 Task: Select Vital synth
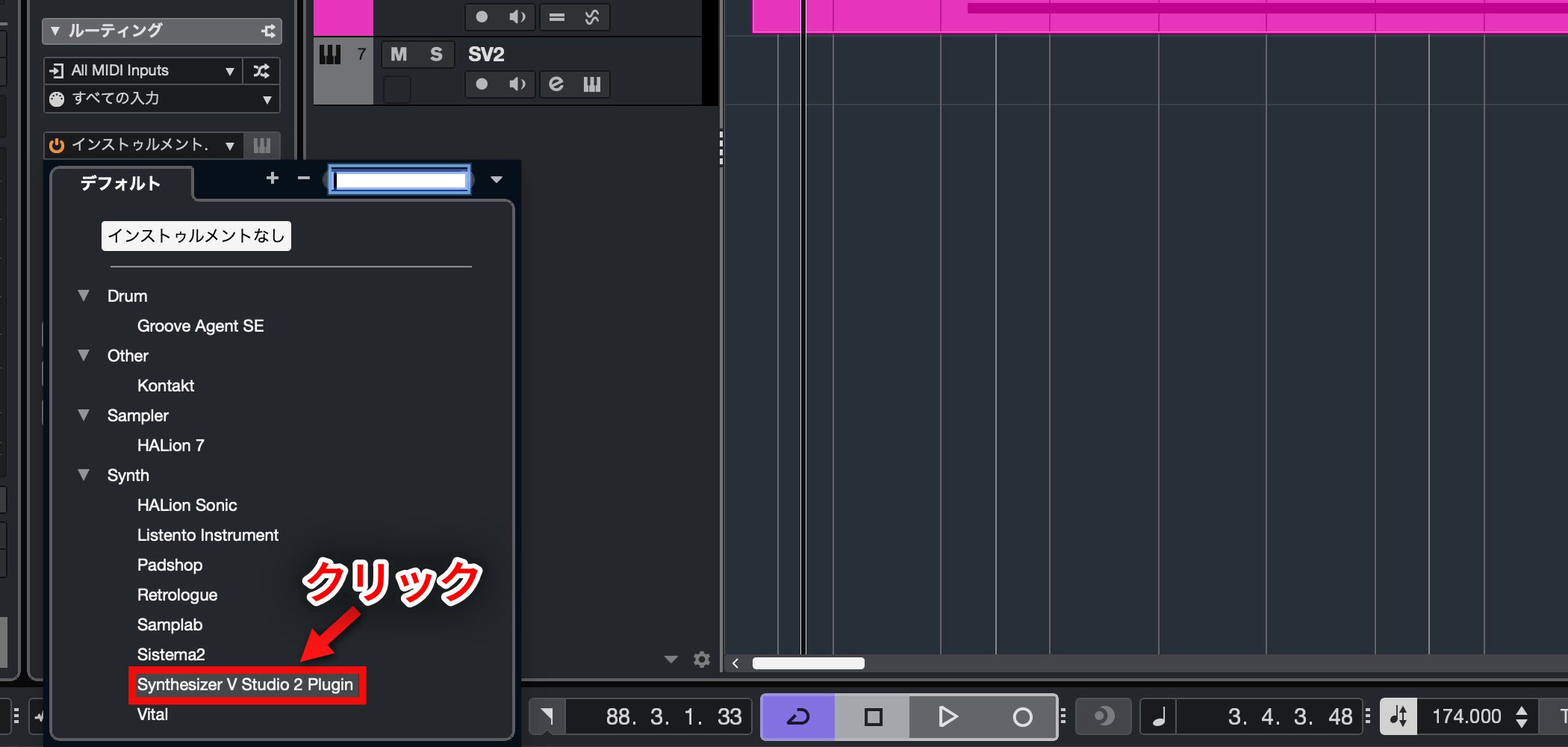pyautogui.click(x=152, y=714)
